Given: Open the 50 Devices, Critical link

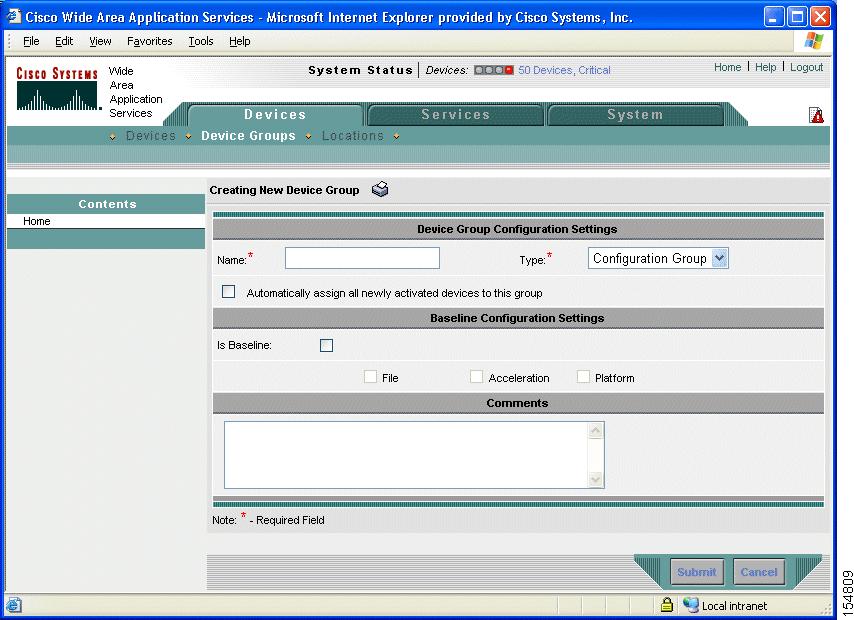Looking at the screenshot, I should (x=564, y=70).
